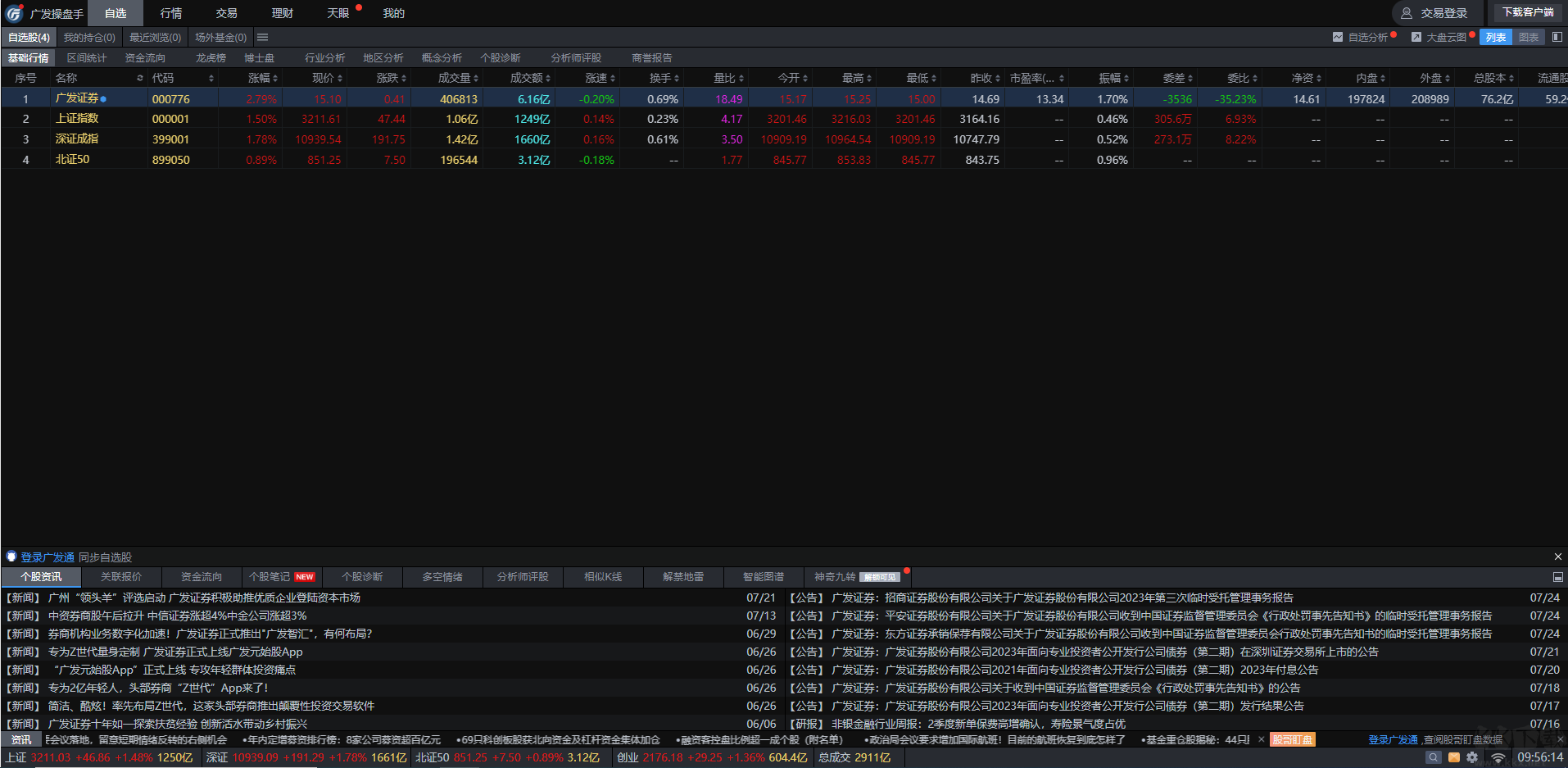Click the 股哥盯盘 orange badge
1568x768 pixels.
[1292, 739]
